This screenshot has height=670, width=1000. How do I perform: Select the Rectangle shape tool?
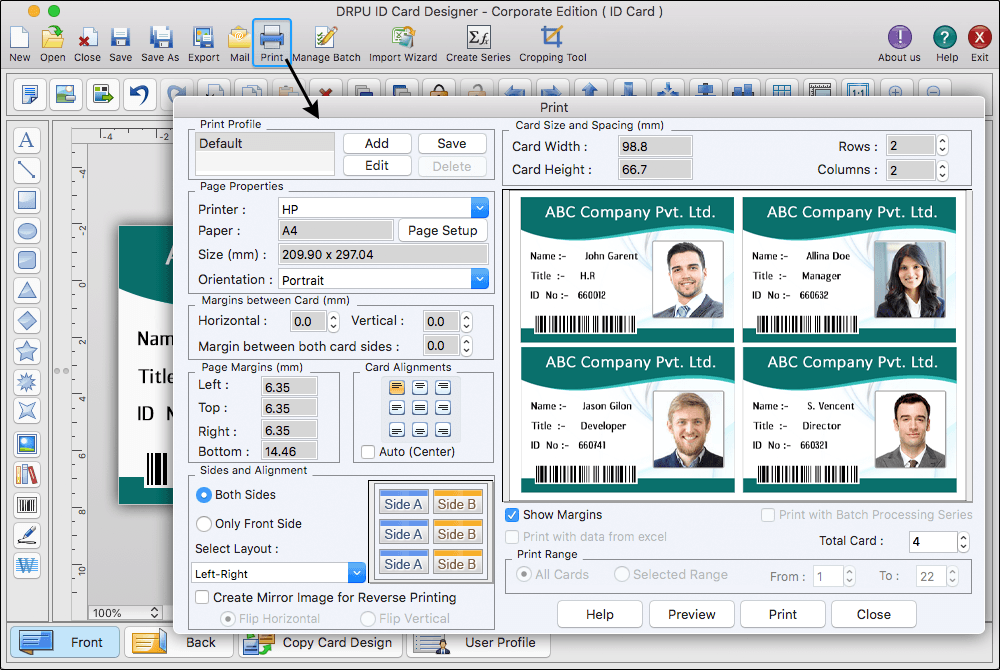pos(27,200)
